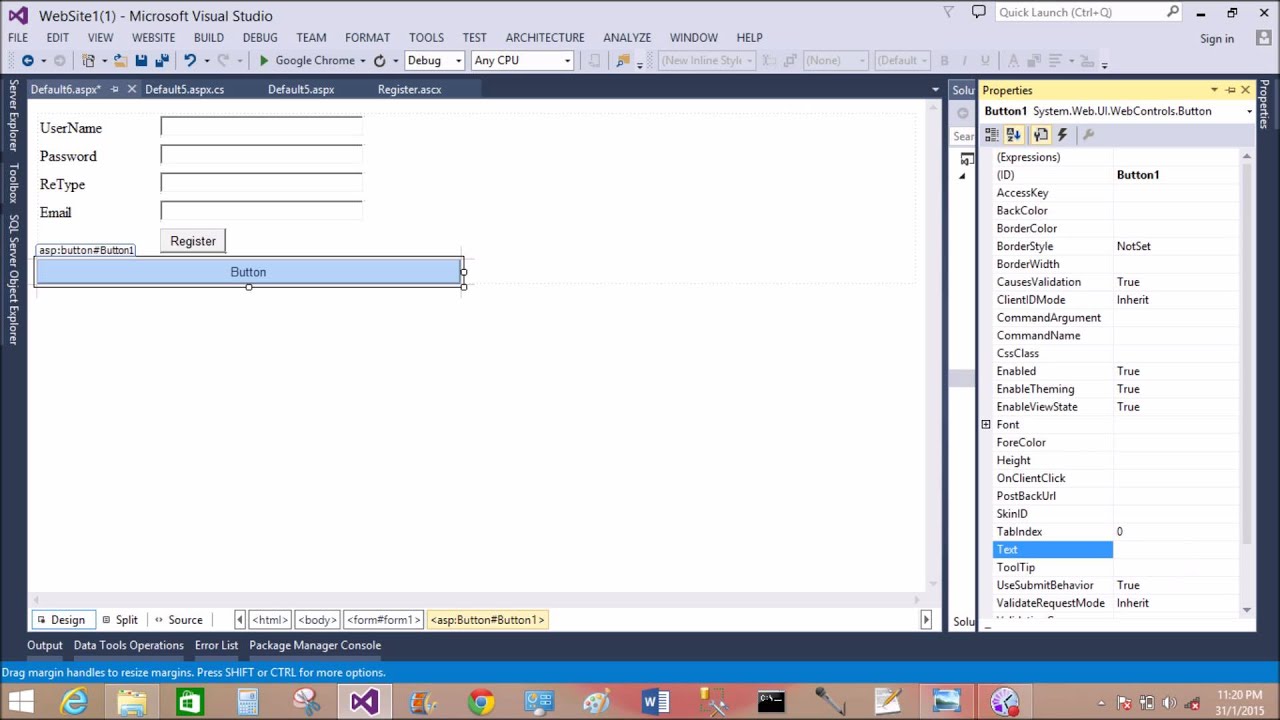Click the <body> breadcrumb tag
Viewport: 1280px width, 720px height.
tap(317, 620)
